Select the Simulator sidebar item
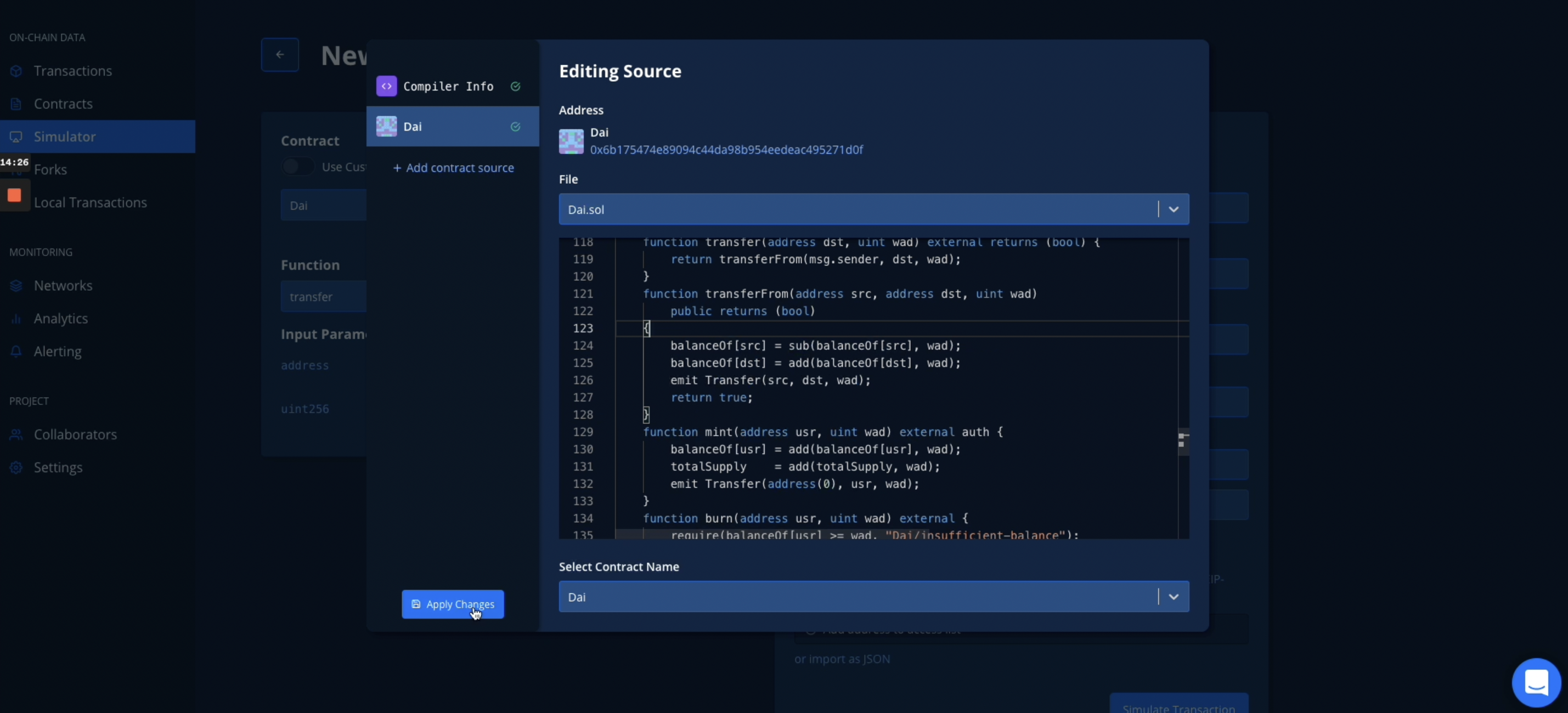The height and width of the screenshot is (713, 1568). click(98, 136)
